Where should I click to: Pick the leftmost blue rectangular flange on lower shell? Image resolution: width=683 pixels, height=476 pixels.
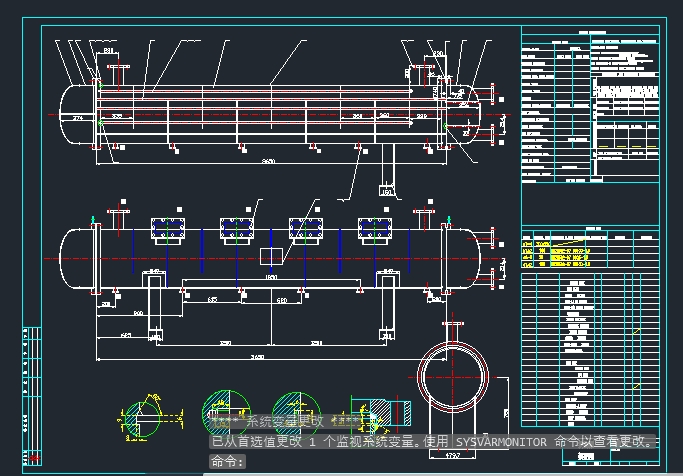168,228
